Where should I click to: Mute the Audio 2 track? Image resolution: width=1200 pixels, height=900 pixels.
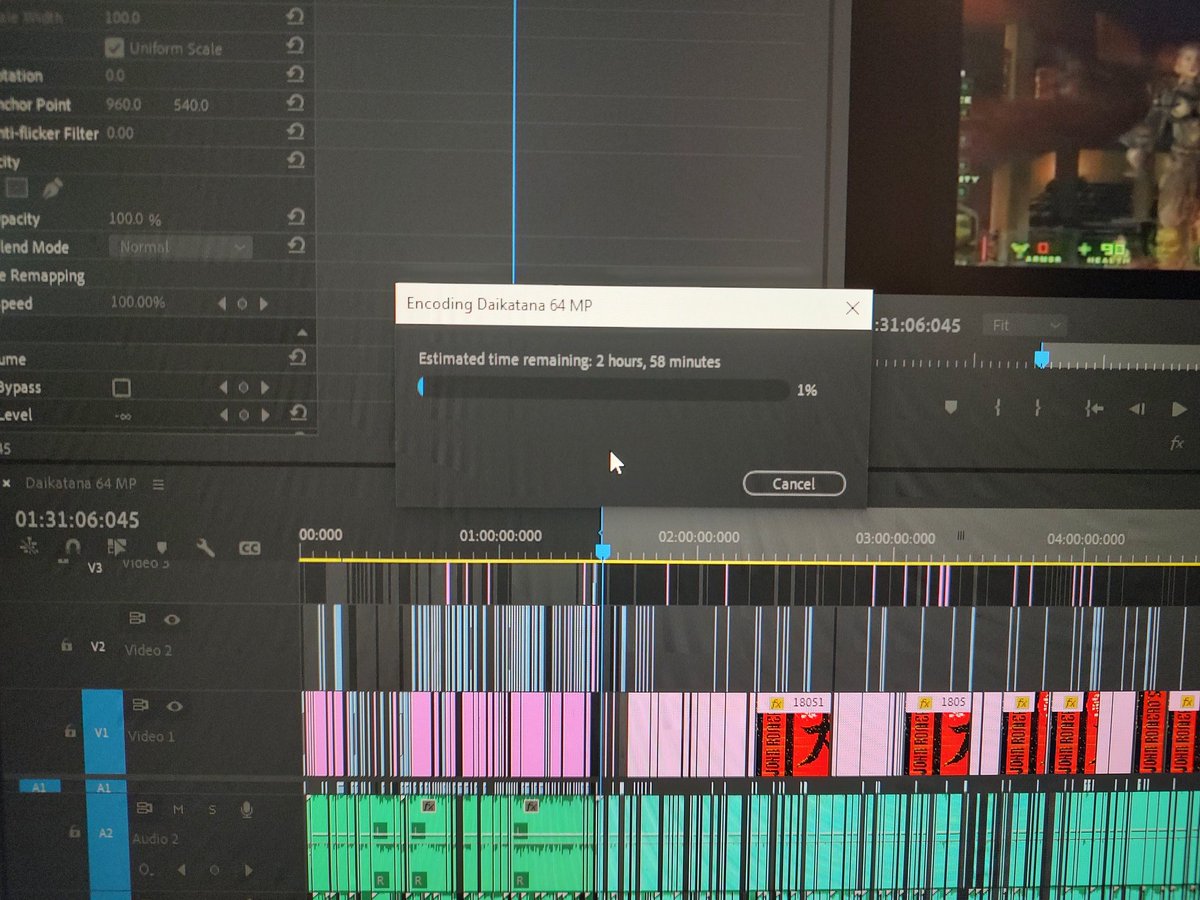tap(178, 809)
